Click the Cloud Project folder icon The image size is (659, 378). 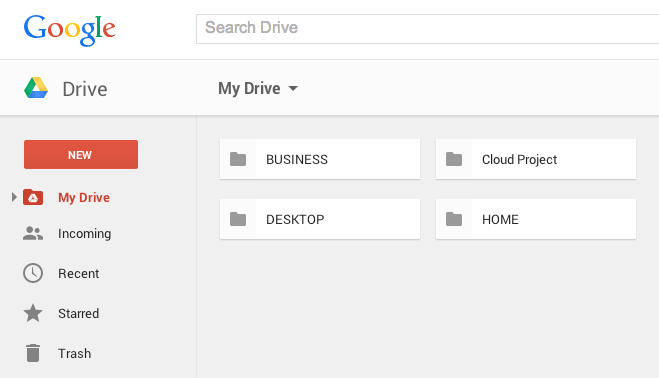pyautogui.click(x=454, y=159)
